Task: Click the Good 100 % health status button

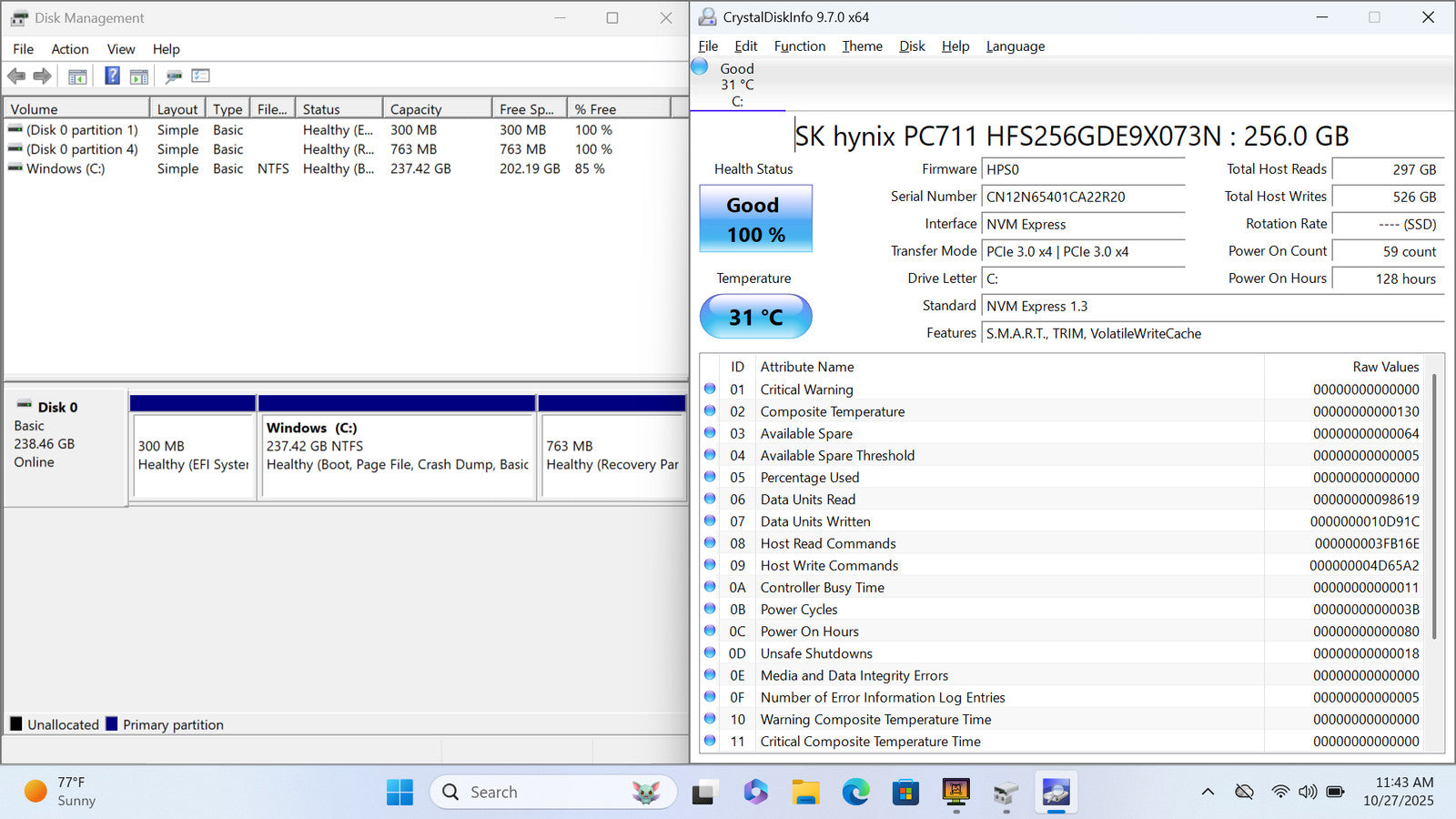Action: tap(755, 219)
